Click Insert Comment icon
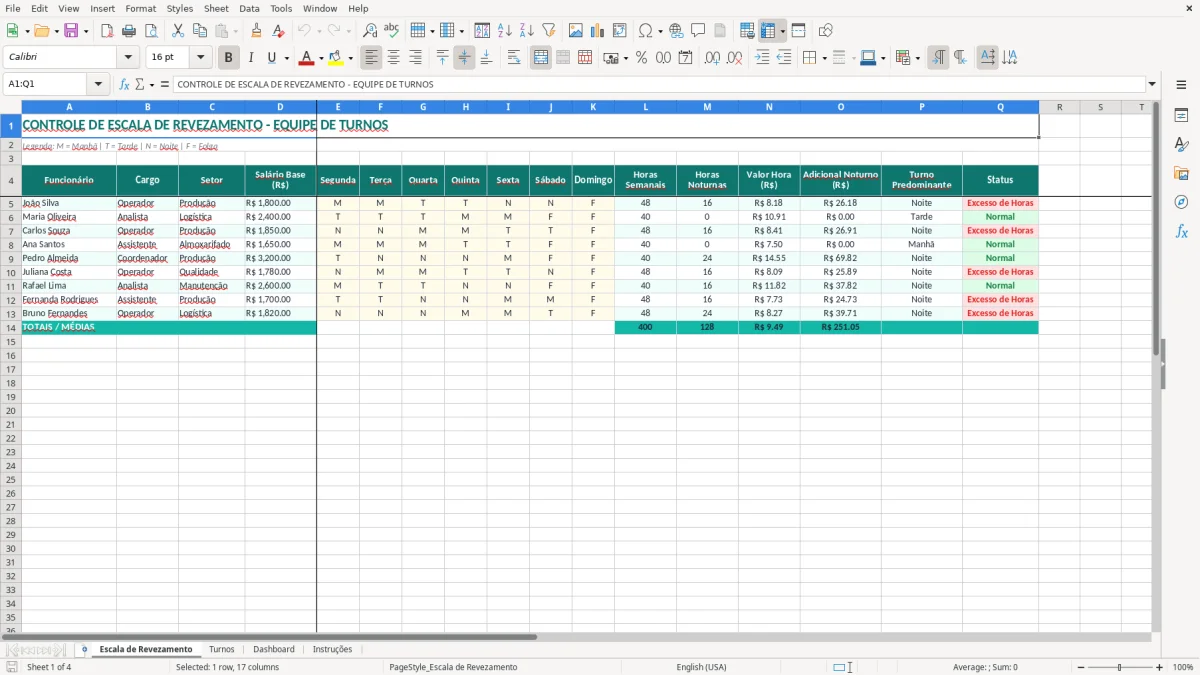 pyautogui.click(x=698, y=31)
